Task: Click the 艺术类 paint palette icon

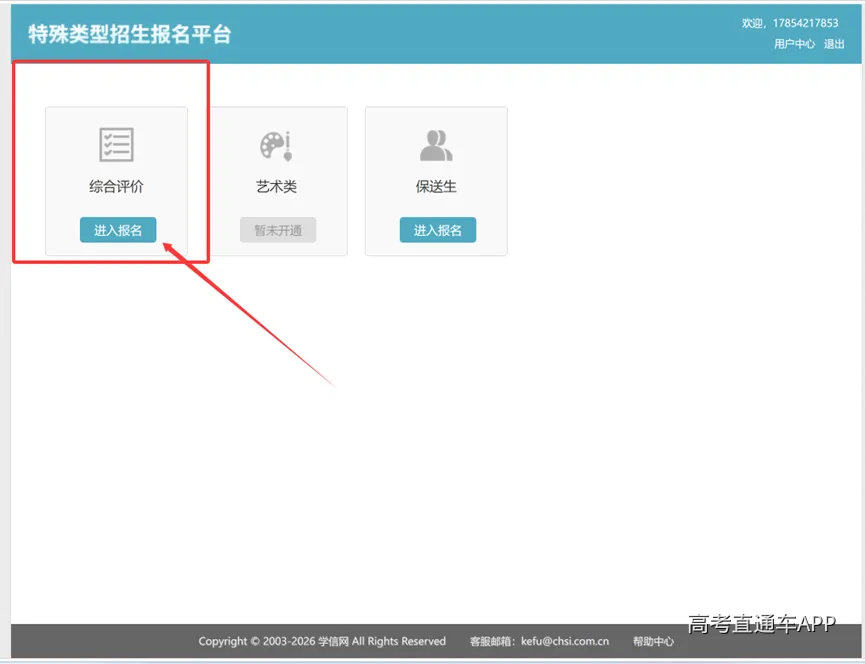Action: pyautogui.click(x=276, y=146)
